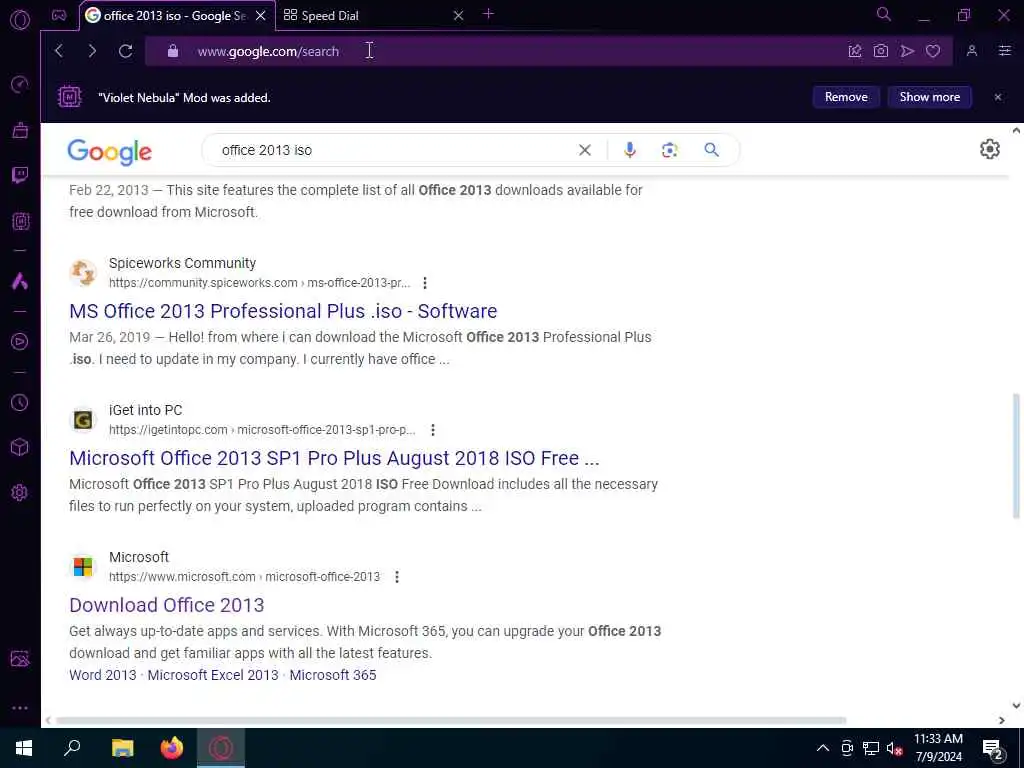
Task: Click the URL address bar text
Action: tap(268, 51)
